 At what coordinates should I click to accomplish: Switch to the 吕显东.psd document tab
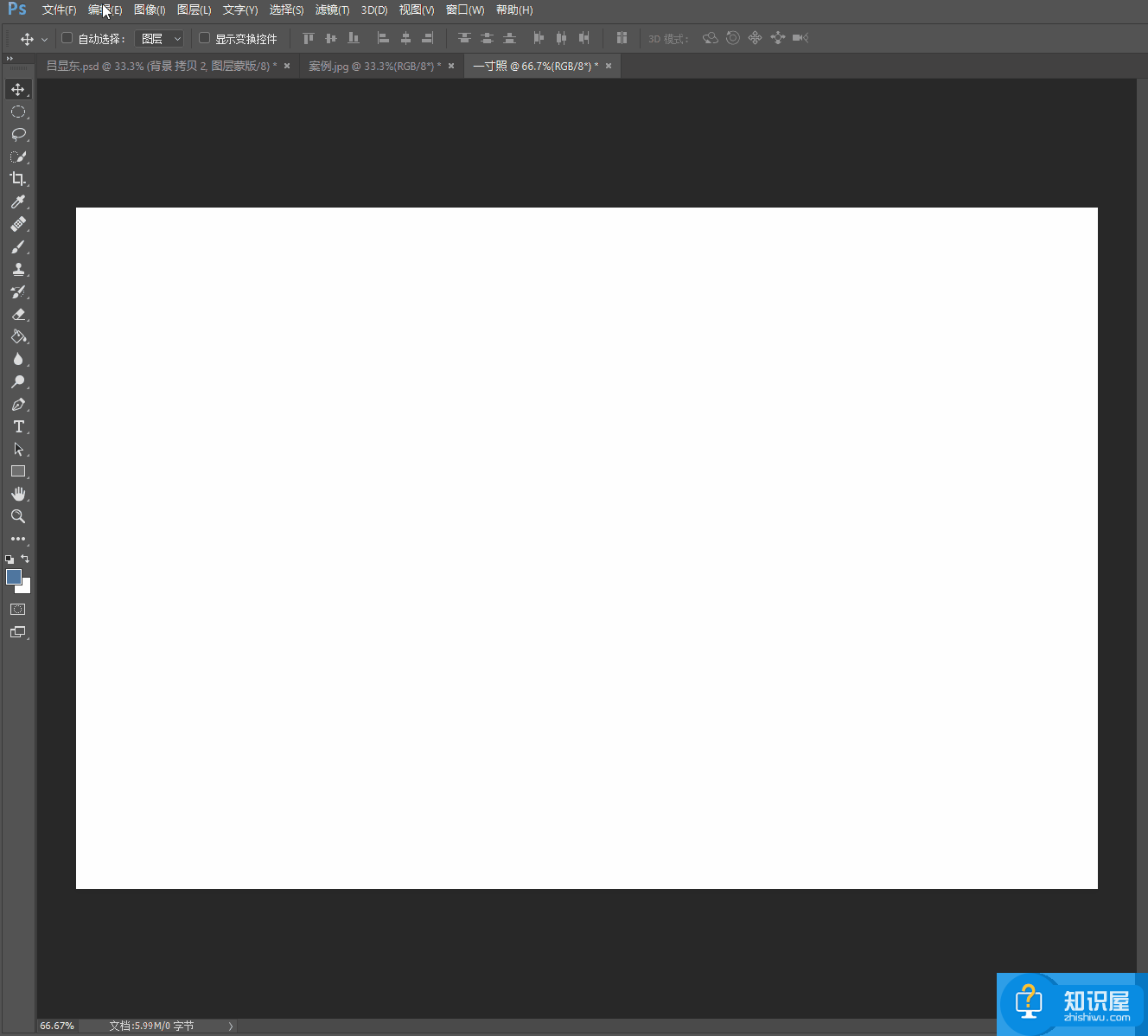coord(162,66)
